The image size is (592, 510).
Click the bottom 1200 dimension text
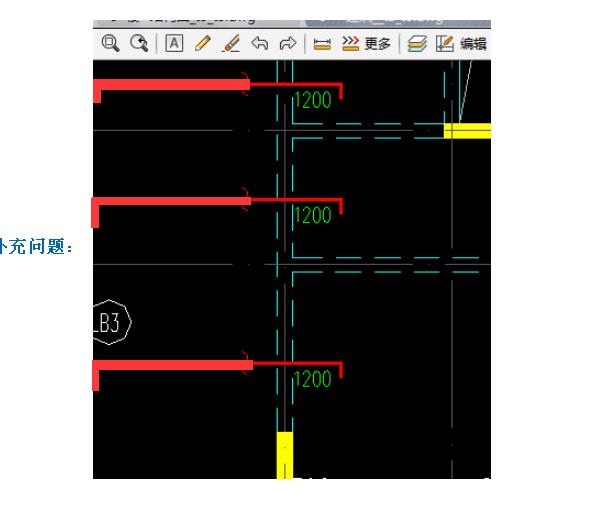(x=313, y=379)
